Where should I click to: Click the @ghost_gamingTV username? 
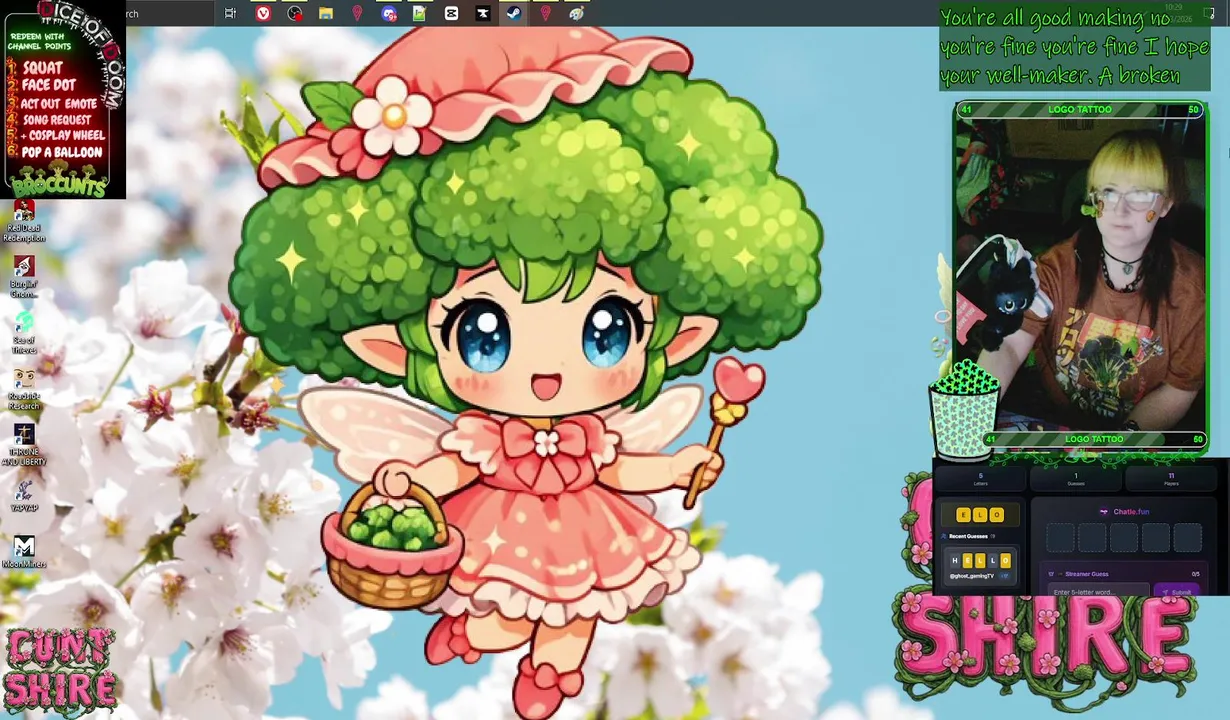(x=971, y=576)
